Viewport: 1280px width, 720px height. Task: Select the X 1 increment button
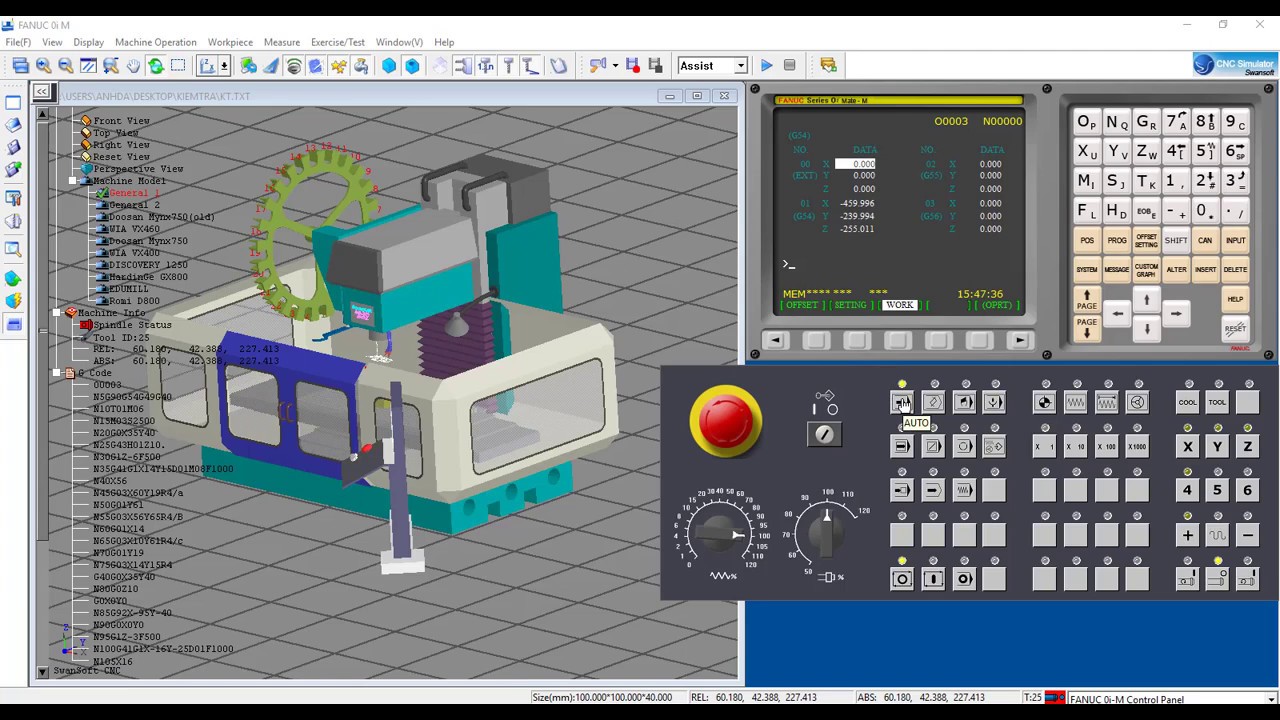1045,446
